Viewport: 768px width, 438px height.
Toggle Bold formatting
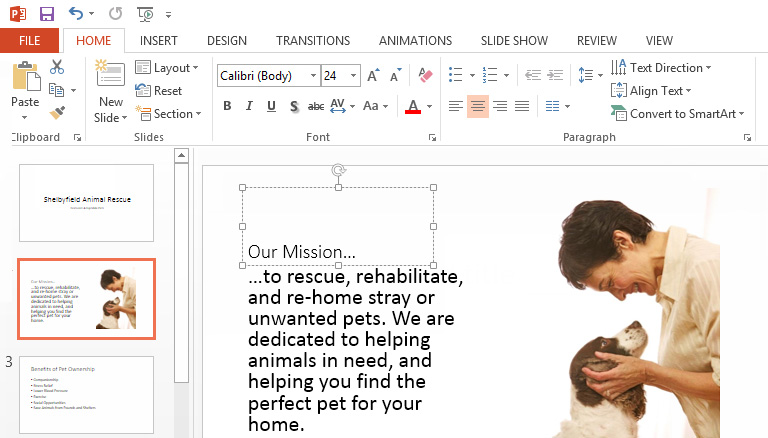click(227, 106)
